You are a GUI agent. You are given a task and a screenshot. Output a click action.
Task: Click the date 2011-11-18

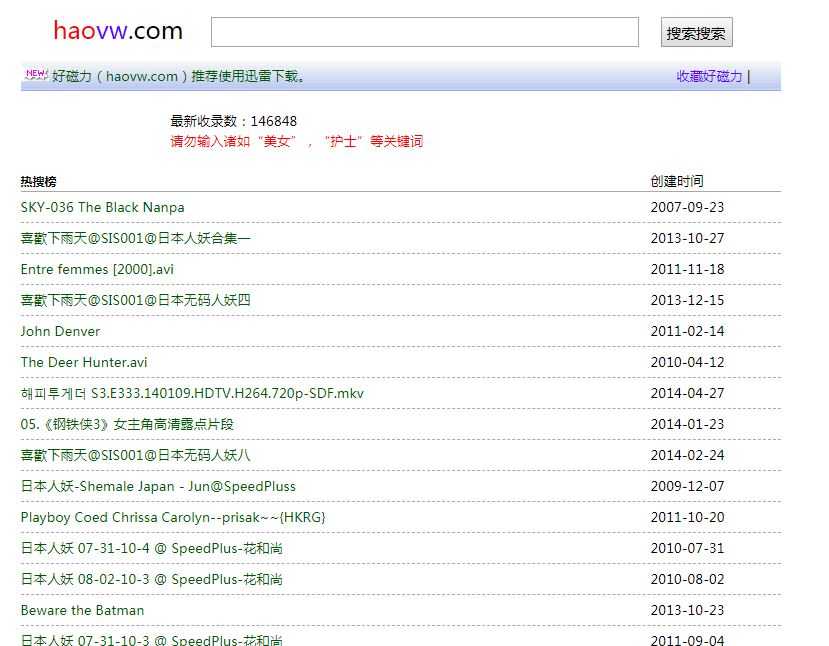click(687, 270)
